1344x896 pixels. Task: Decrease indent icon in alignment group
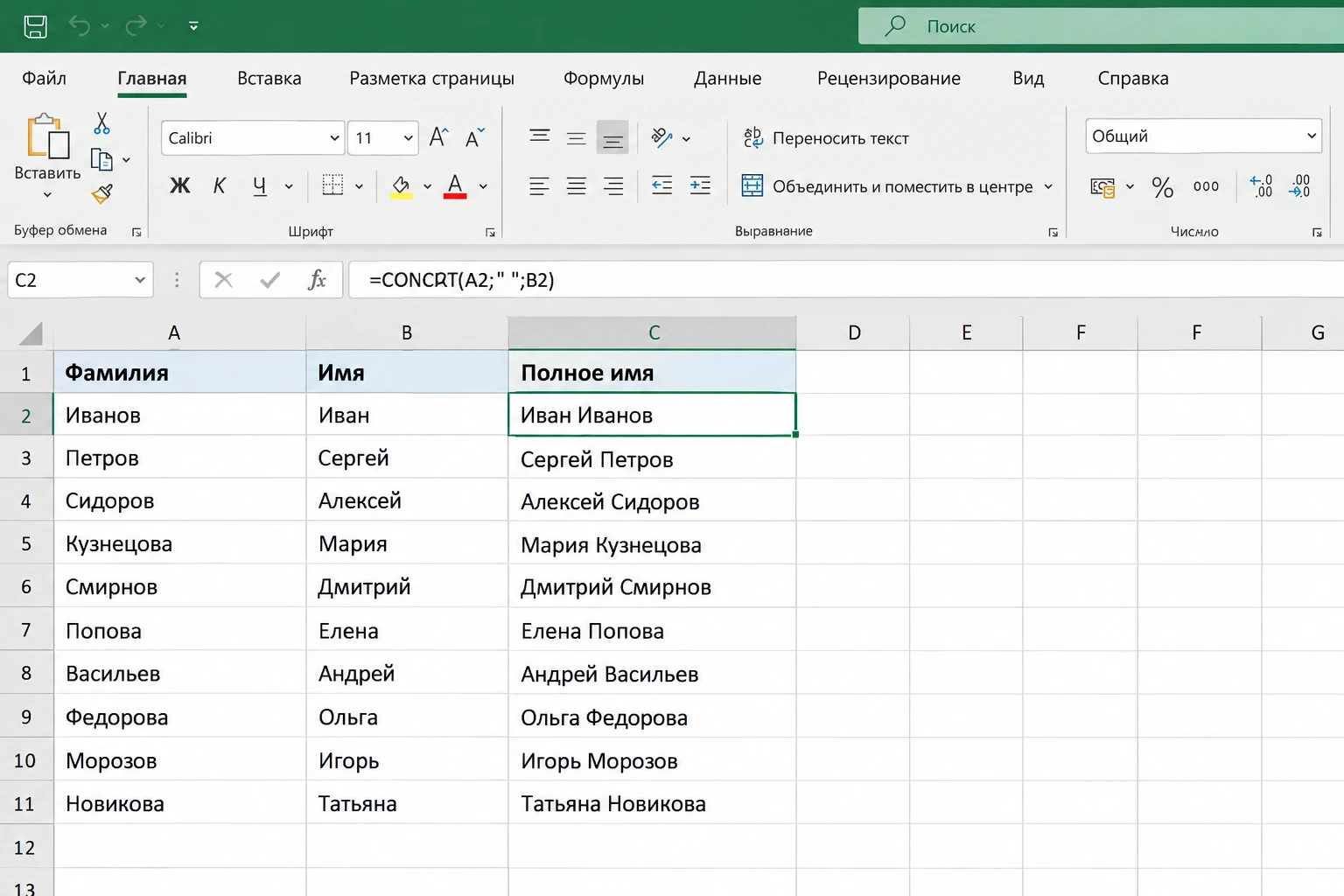click(662, 185)
